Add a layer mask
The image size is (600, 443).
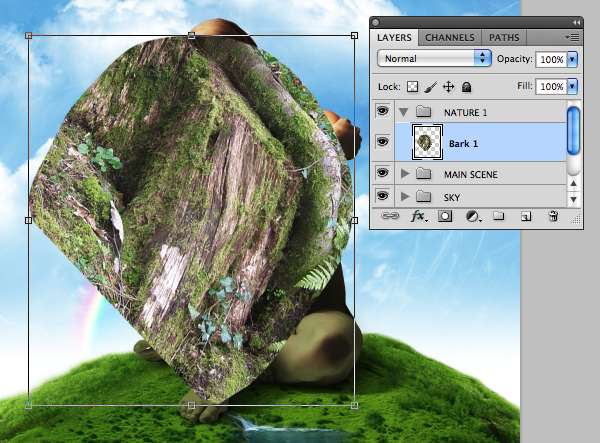click(445, 217)
